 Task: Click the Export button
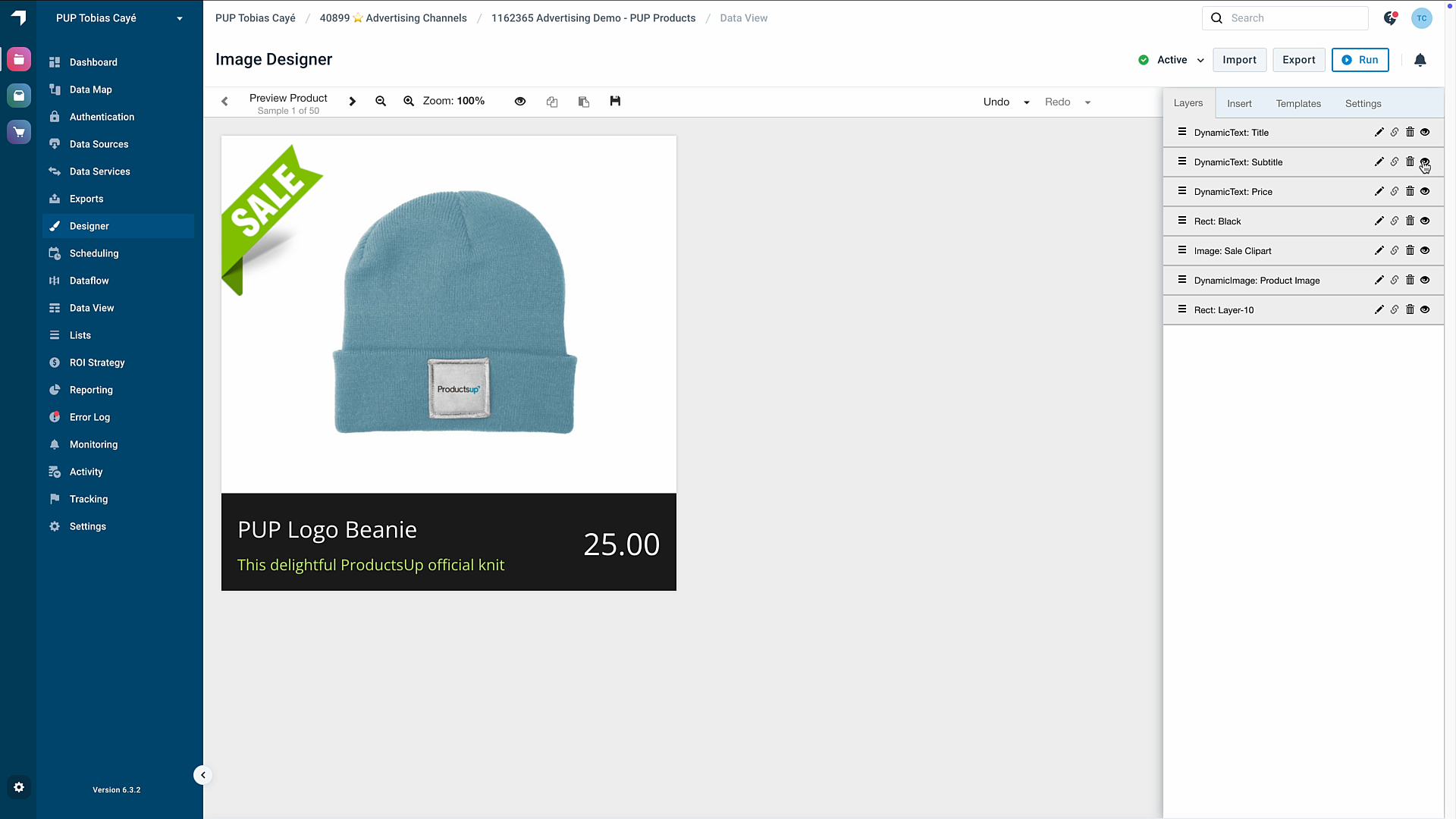(1298, 60)
